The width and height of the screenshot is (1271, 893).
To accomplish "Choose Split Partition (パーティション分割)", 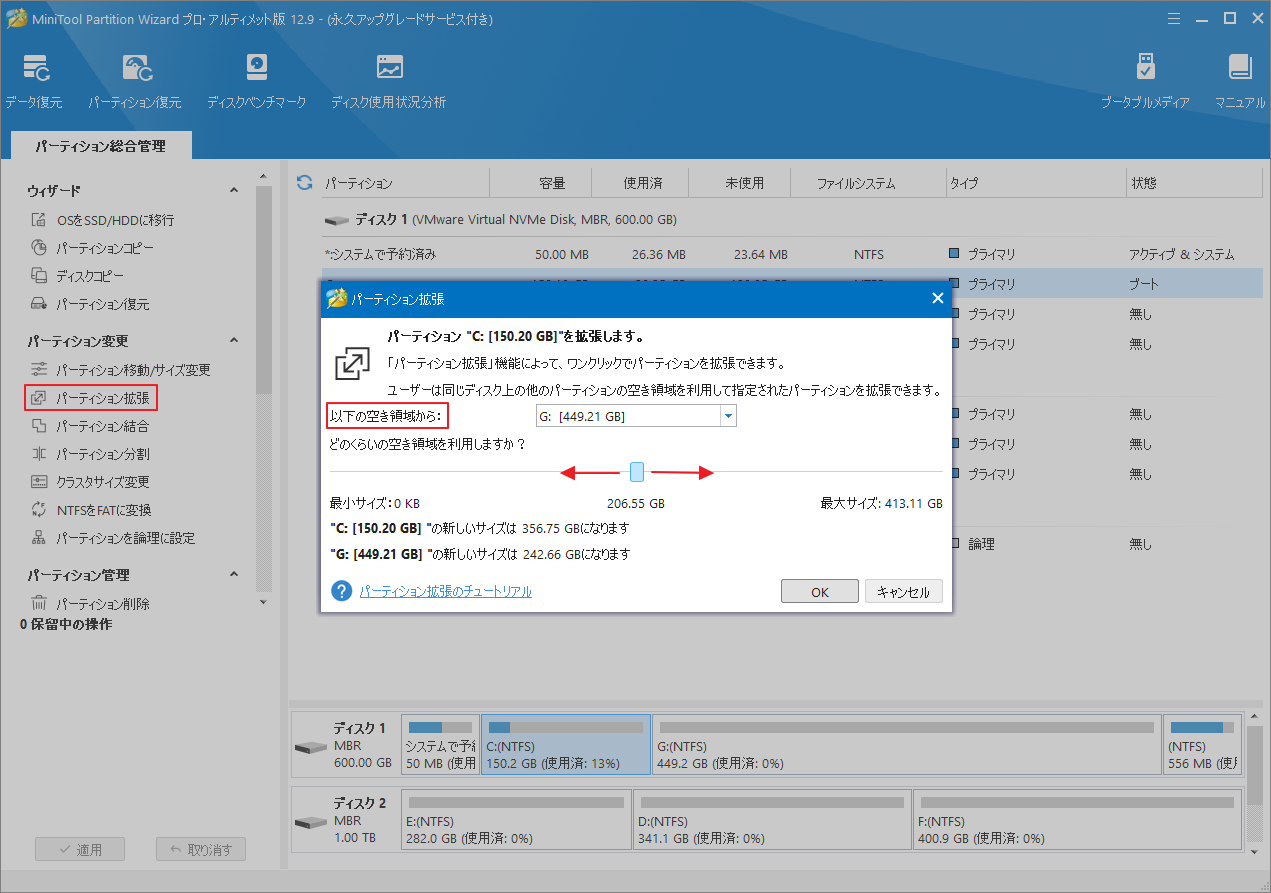I will click(x=90, y=454).
